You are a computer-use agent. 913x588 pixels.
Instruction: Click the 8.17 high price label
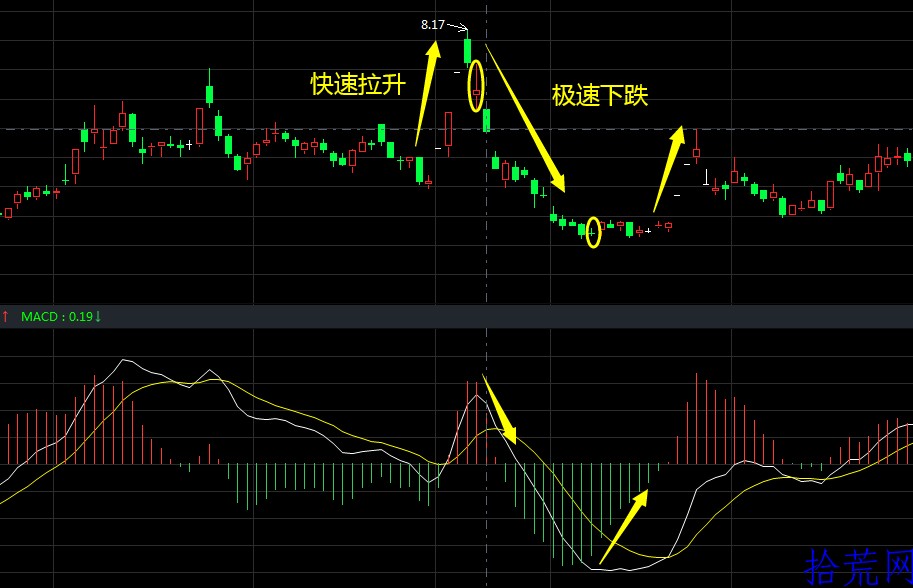433,24
